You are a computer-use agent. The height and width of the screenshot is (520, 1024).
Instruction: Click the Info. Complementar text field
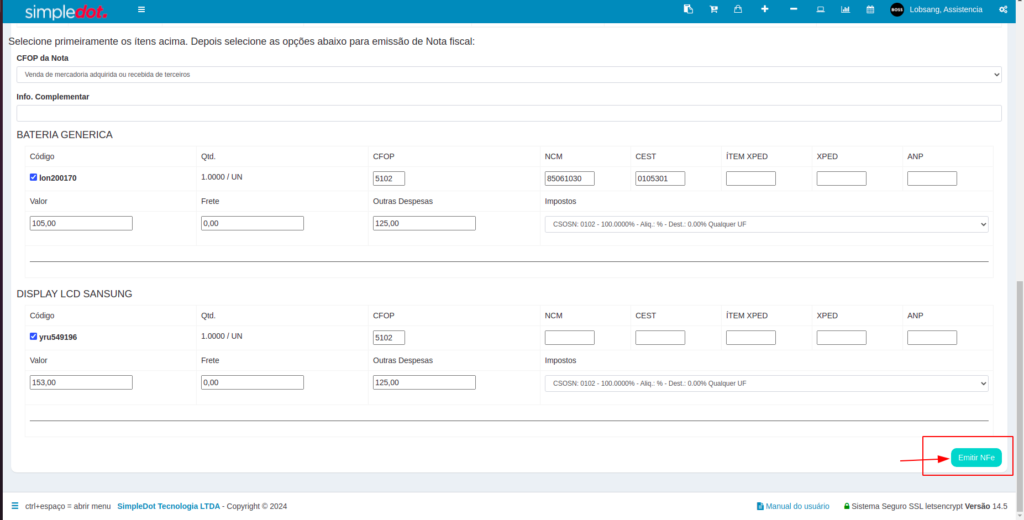point(508,113)
